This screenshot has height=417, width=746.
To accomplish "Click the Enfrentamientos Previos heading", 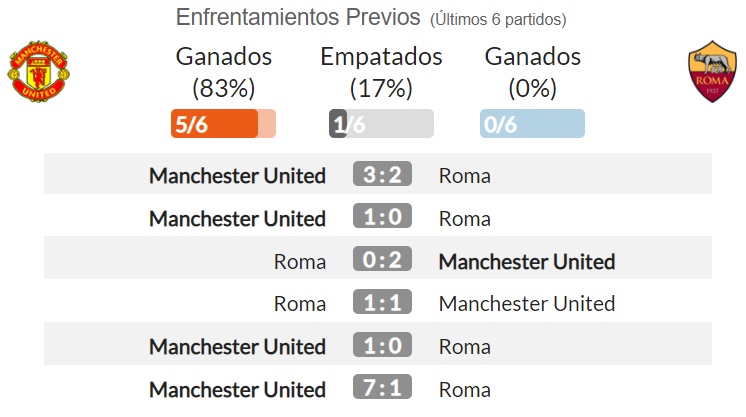I will (x=298, y=17).
